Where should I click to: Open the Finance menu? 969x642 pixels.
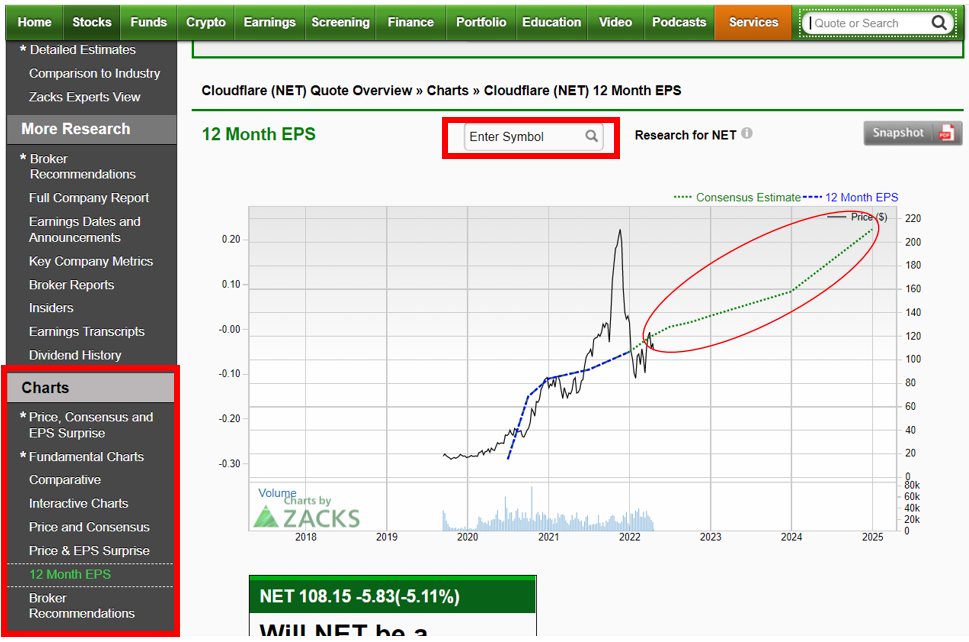click(410, 22)
